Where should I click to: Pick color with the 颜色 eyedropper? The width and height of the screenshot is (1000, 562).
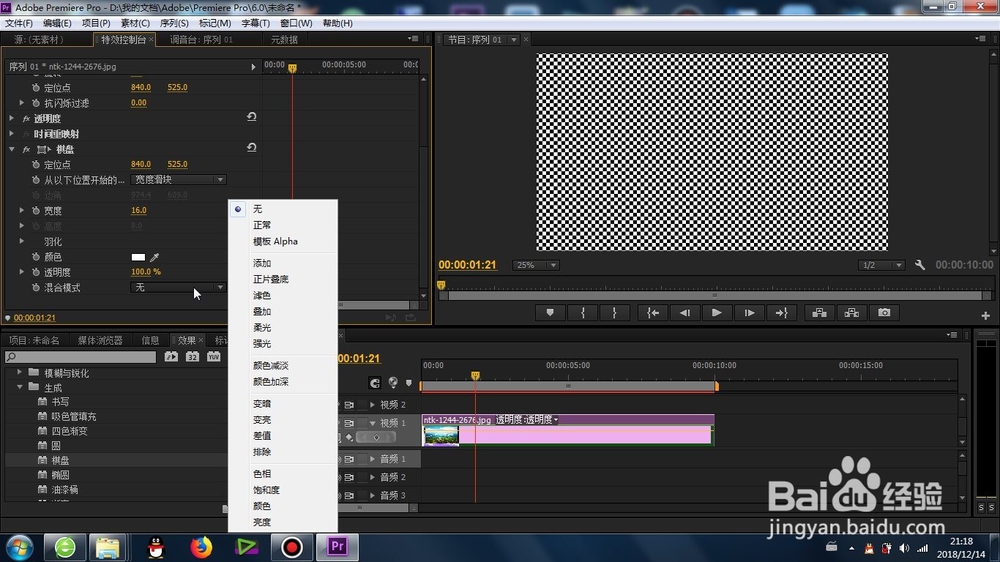coord(154,257)
